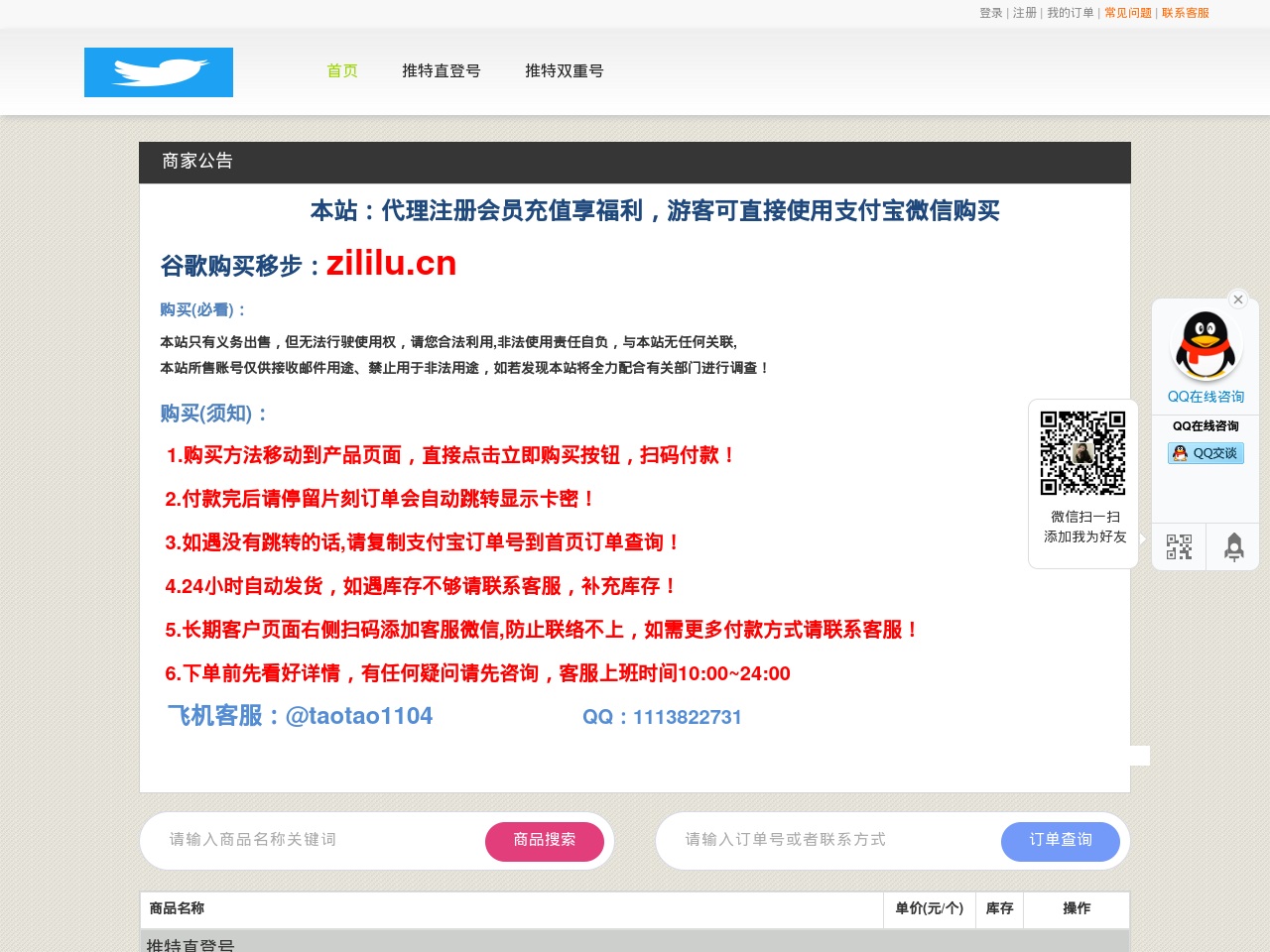Click the QQ penguin mascot icon
This screenshot has width=1270, height=952.
tap(1206, 345)
